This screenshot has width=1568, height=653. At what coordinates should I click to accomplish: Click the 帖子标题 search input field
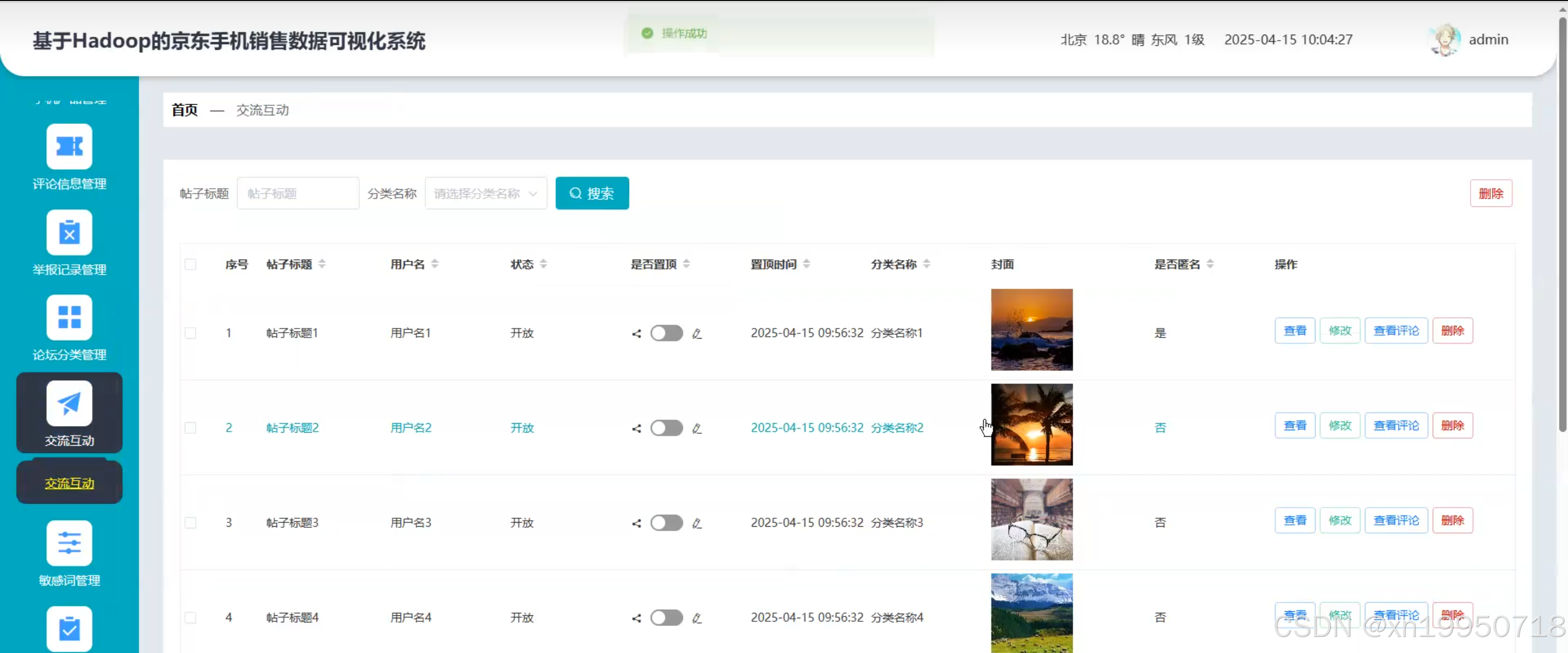(298, 194)
